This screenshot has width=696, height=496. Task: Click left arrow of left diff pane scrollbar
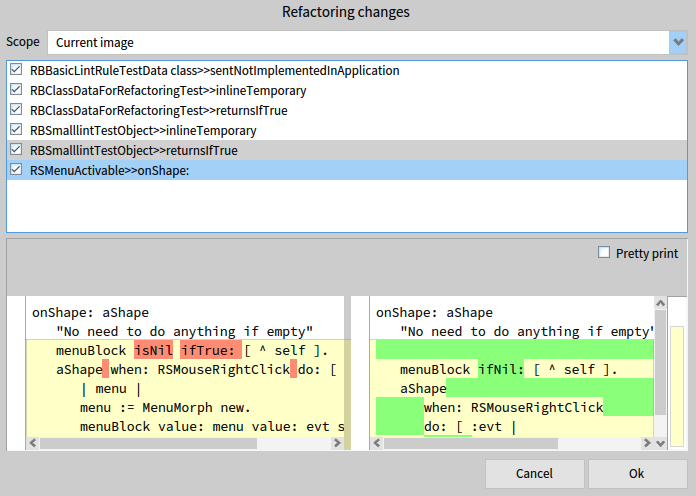[x=32, y=443]
